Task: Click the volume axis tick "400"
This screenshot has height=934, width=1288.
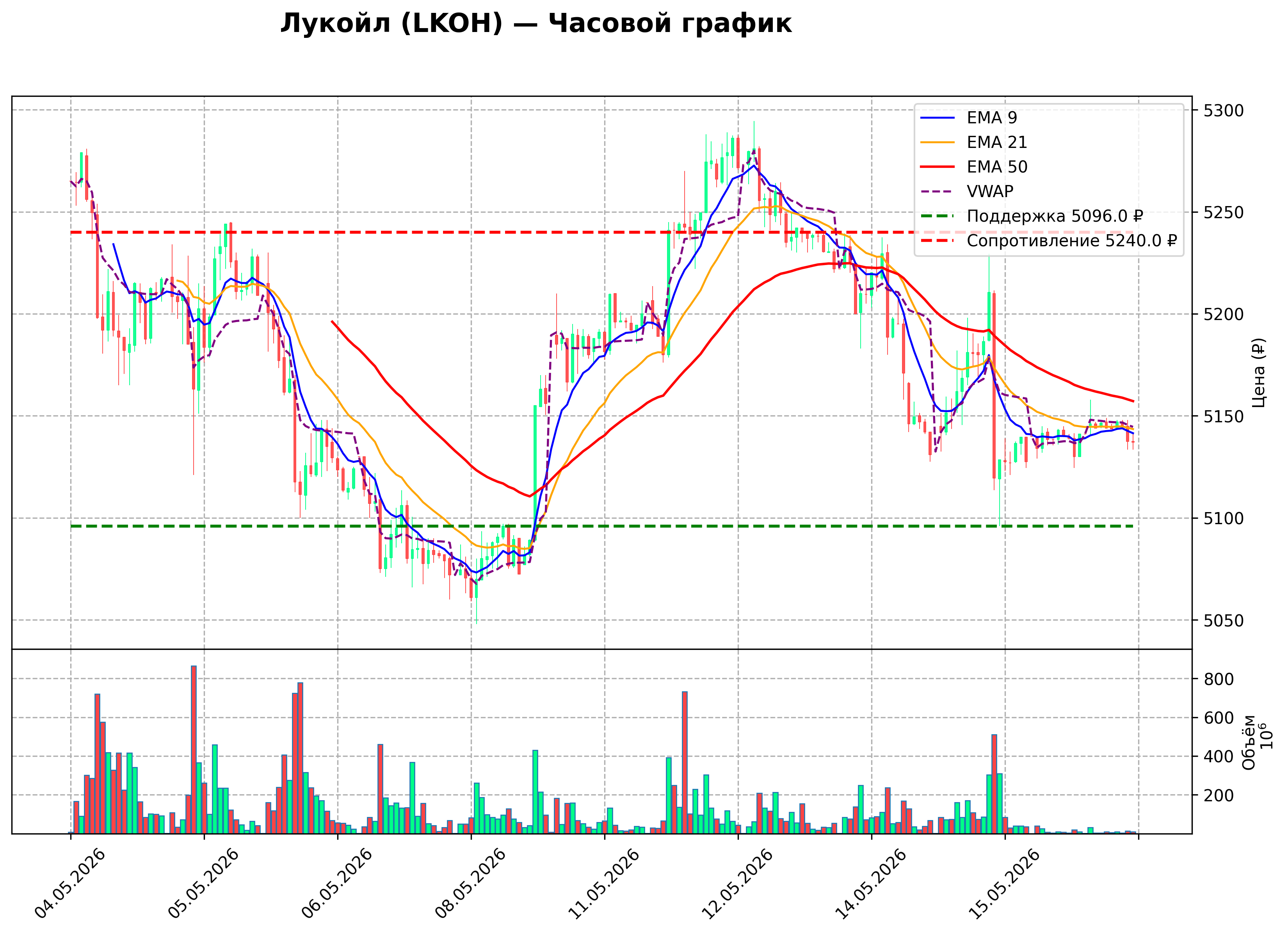Action: [1219, 756]
